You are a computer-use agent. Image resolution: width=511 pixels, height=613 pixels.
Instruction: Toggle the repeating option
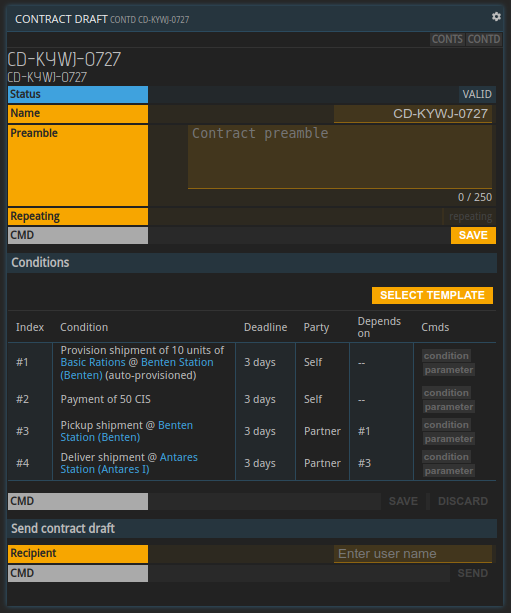pos(470,216)
